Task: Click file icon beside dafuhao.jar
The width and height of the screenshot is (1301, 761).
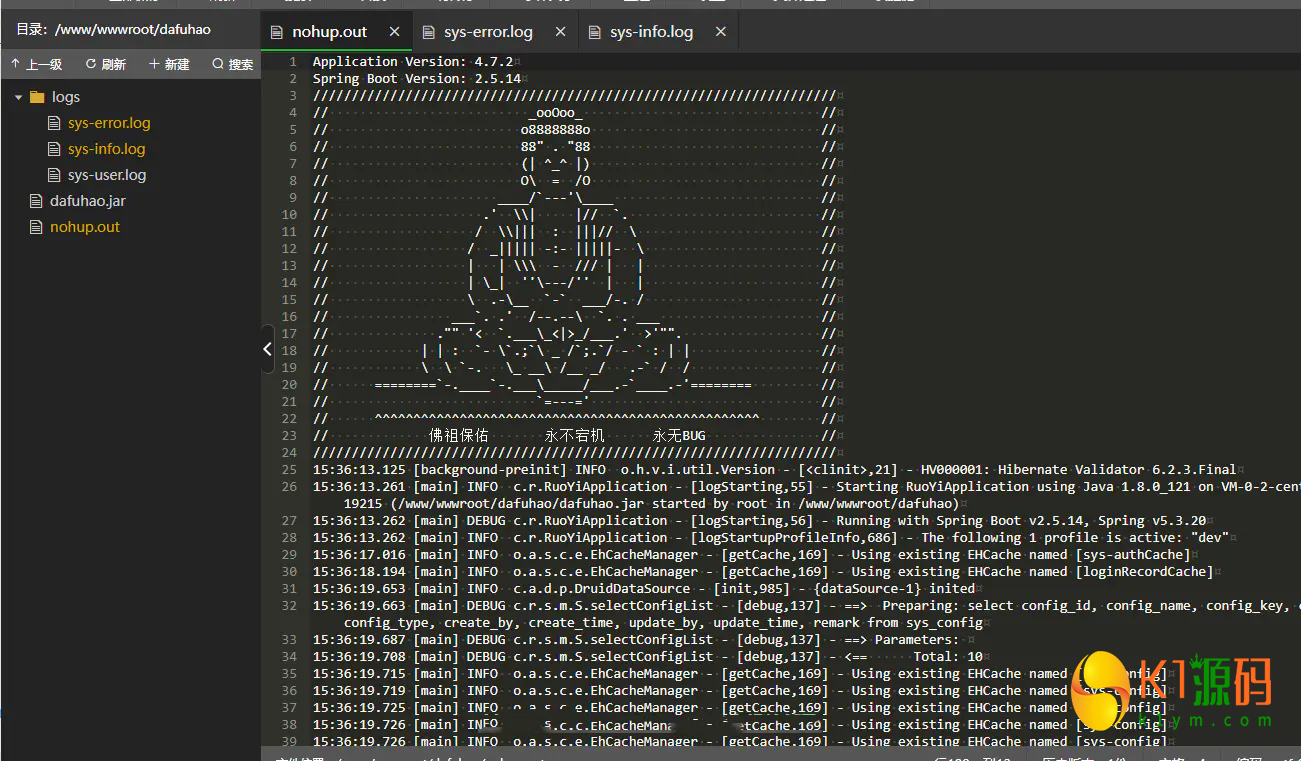Action: point(37,201)
